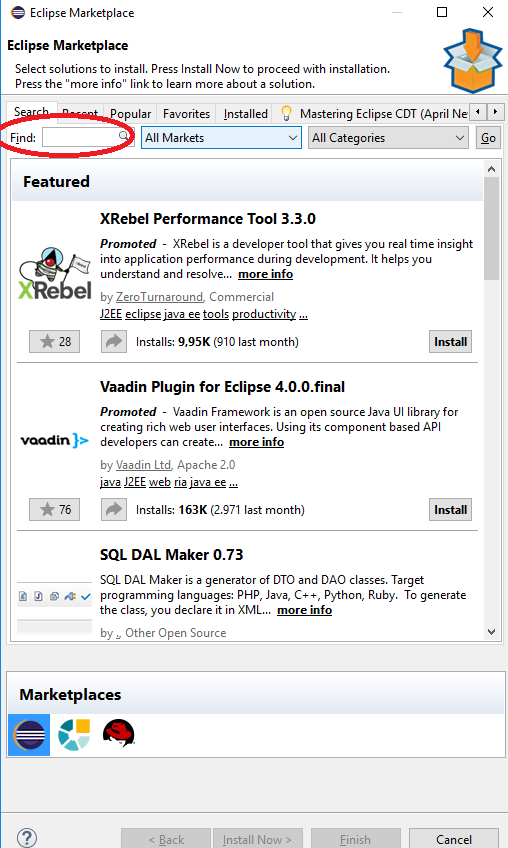Go to the Favorites tab
The image size is (508, 848).
point(186,114)
